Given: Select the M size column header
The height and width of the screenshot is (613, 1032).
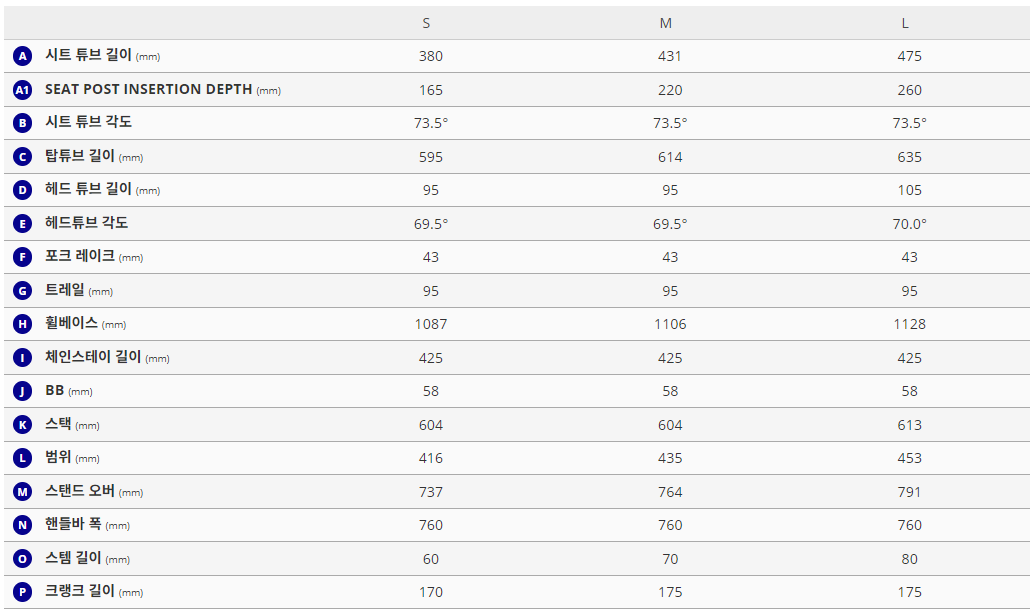Looking at the screenshot, I should point(666,23).
